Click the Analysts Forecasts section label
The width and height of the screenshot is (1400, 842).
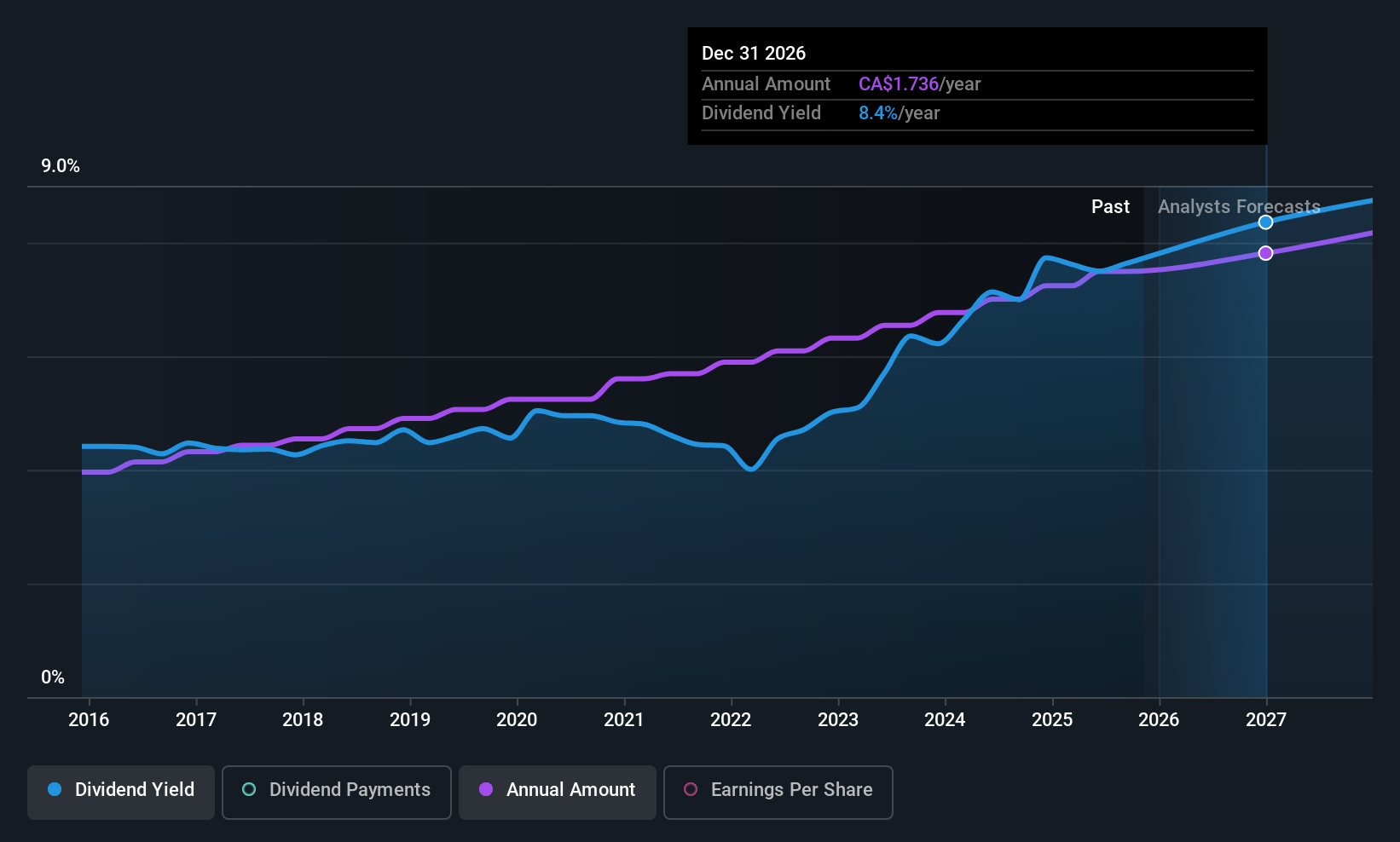[x=1238, y=206]
